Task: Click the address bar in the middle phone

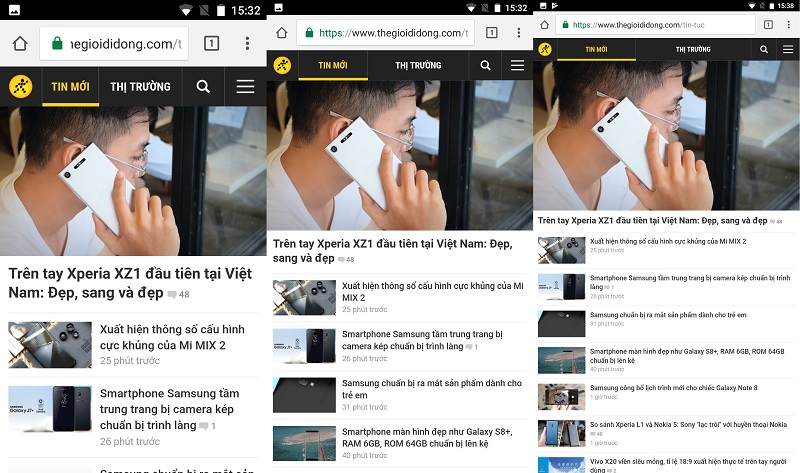Action: (385, 33)
